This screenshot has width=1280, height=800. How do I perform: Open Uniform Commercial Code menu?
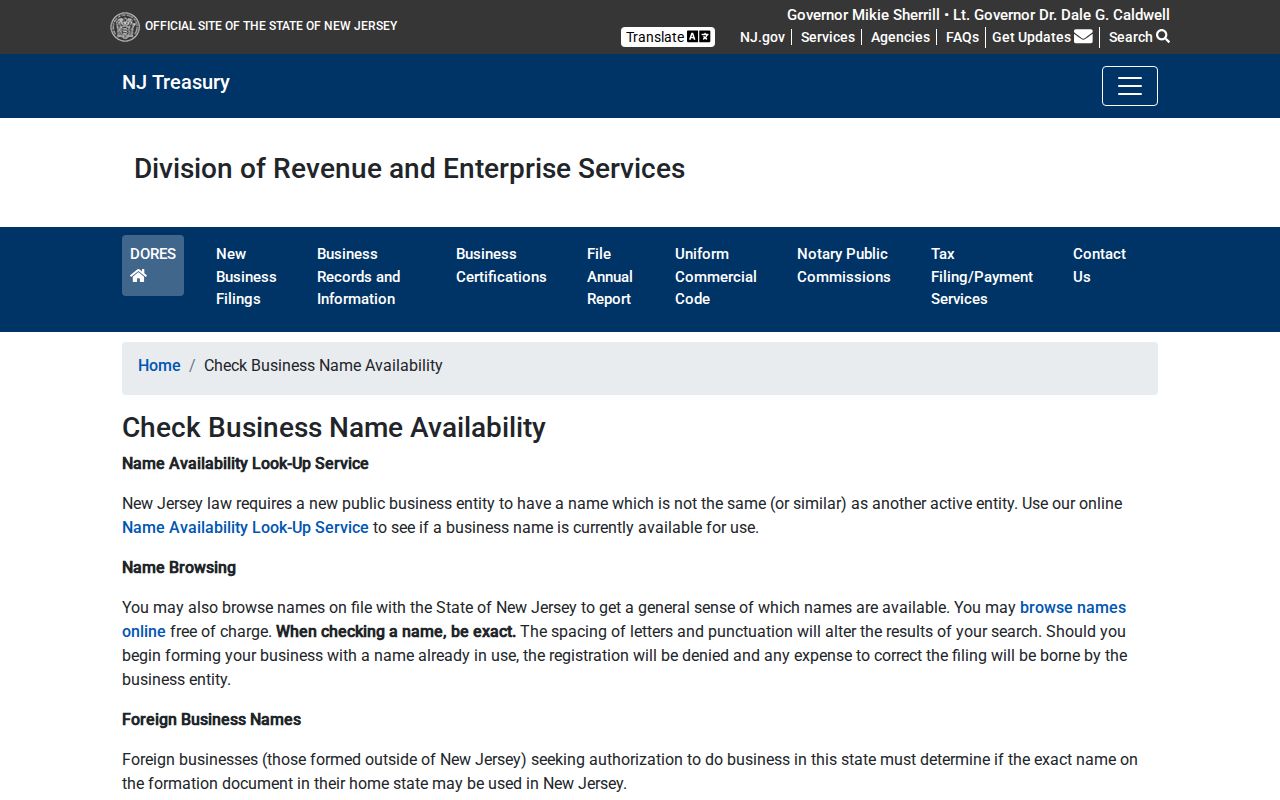[716, 276]
